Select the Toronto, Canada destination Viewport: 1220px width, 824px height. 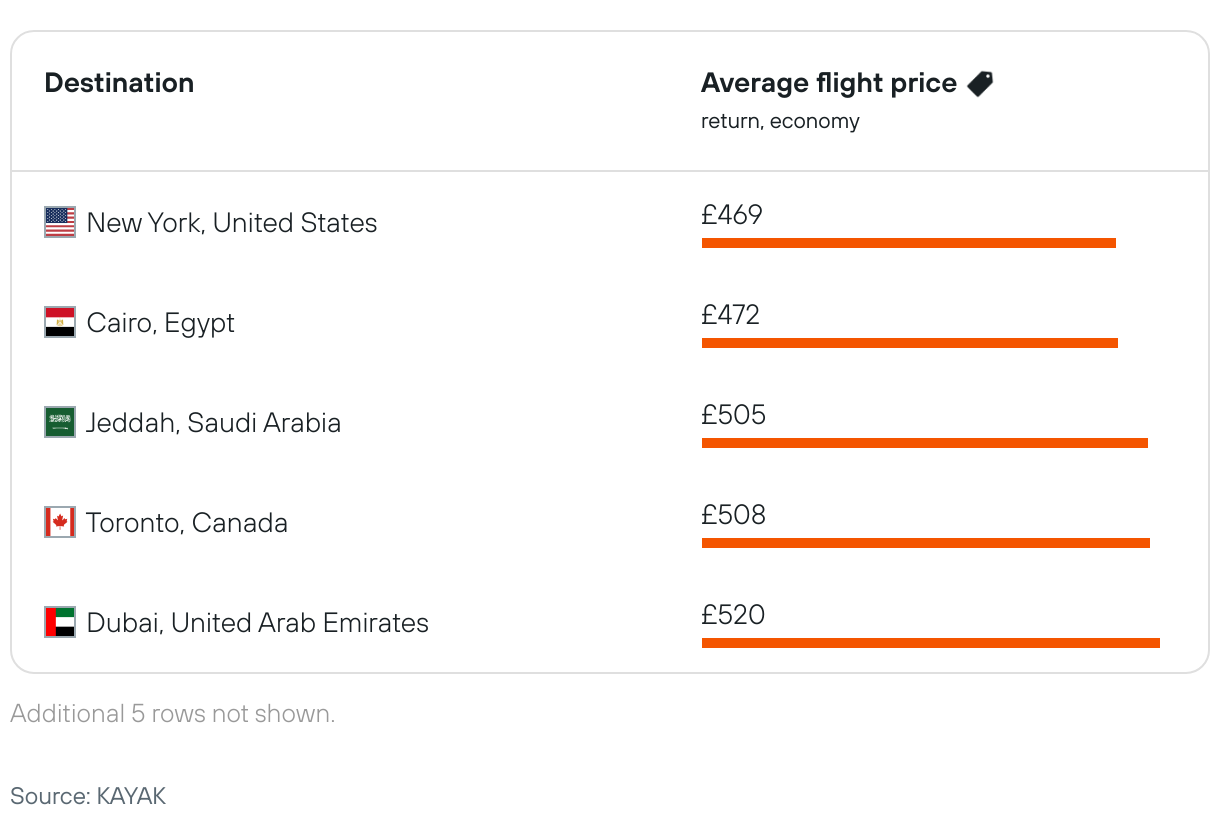pos(187,523)
